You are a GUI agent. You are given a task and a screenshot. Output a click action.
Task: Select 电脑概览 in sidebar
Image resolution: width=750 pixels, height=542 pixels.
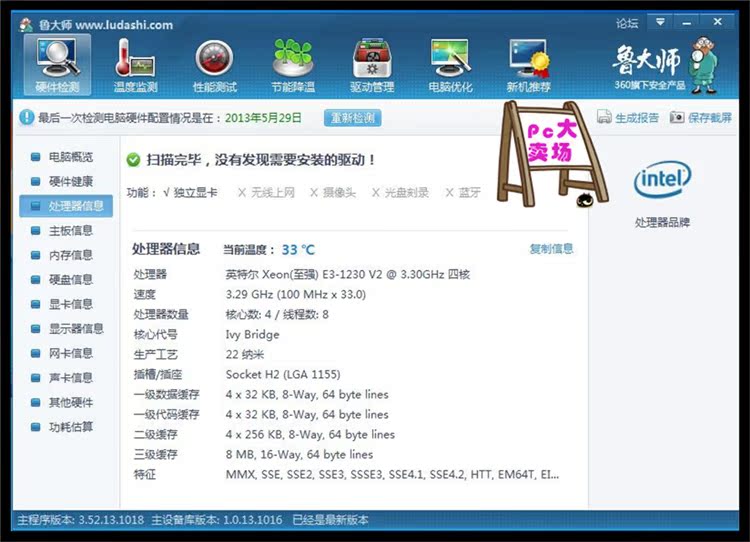[69, 157]
